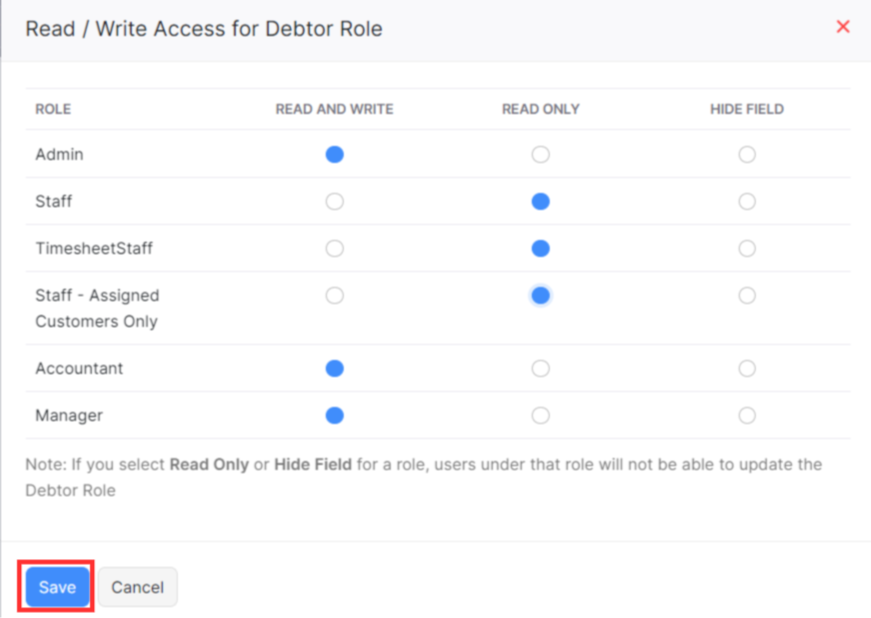
Task: Hide field from Staff - Assigned Customers Only
Action: tap(746, 295)
